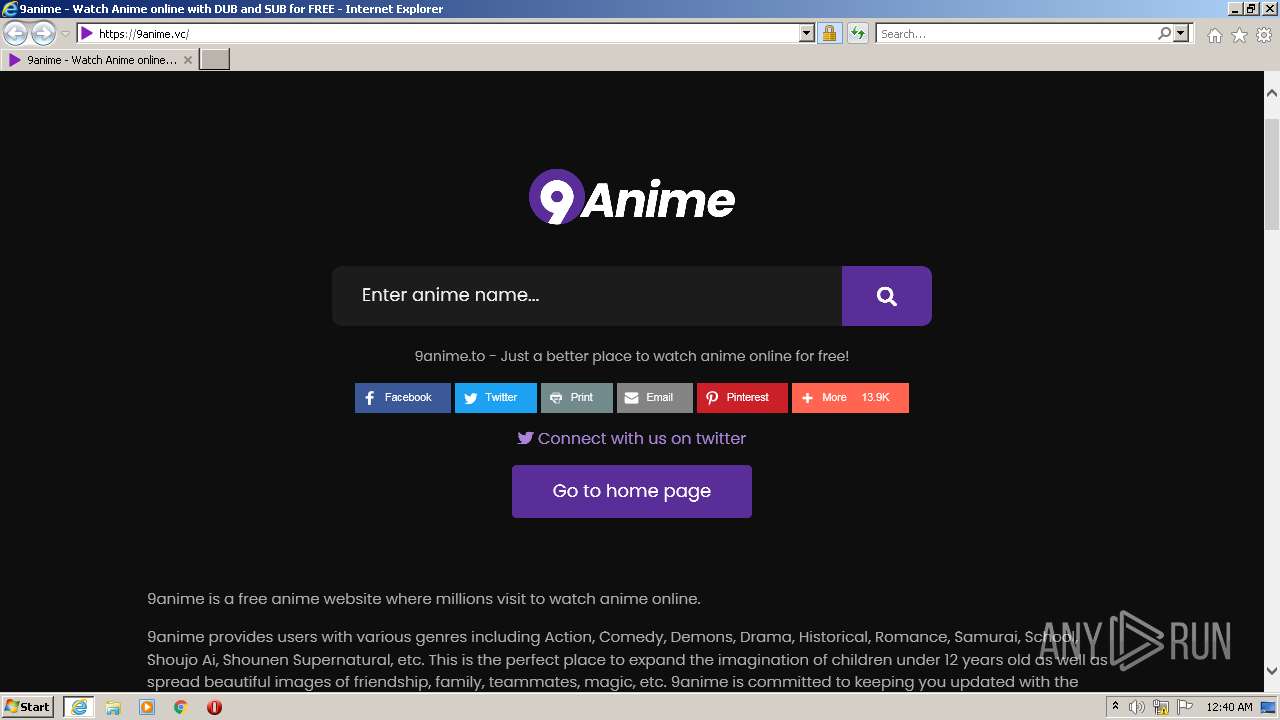
Task: Click the Home icon in IE
Action: click(1214, 35)
